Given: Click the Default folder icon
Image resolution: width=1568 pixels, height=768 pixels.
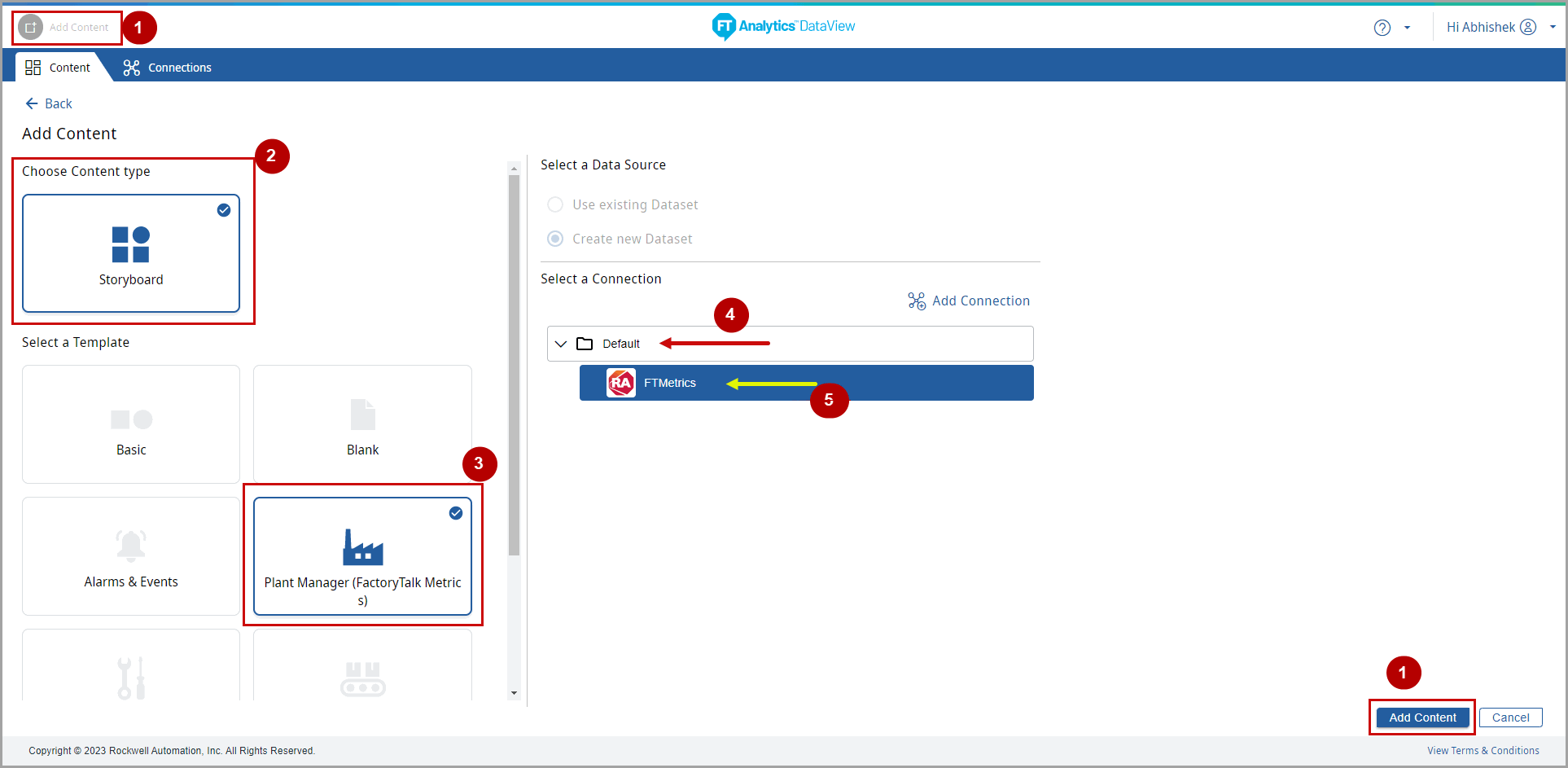Looking at the screenshot, I should pyautogui.click(x=585, y=344).
